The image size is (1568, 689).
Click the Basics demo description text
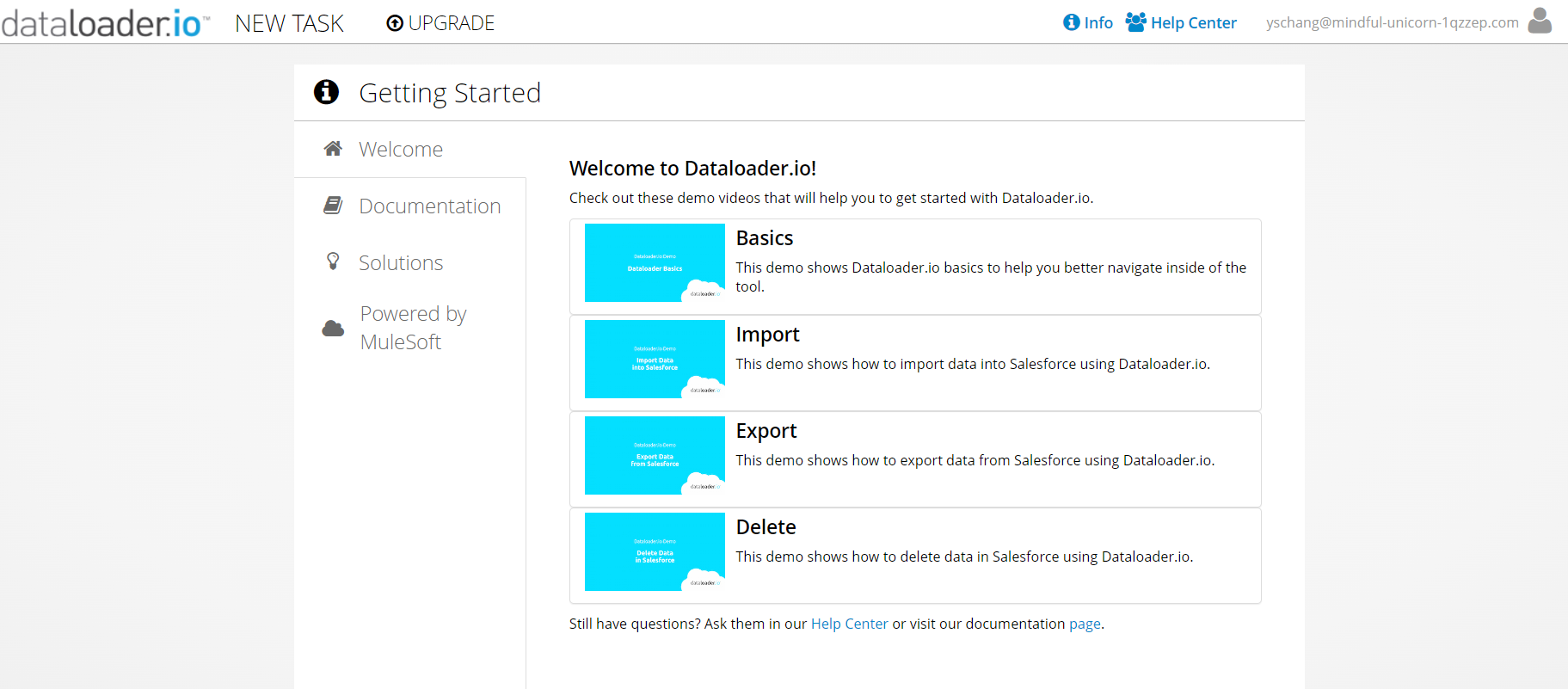[991, 277]
